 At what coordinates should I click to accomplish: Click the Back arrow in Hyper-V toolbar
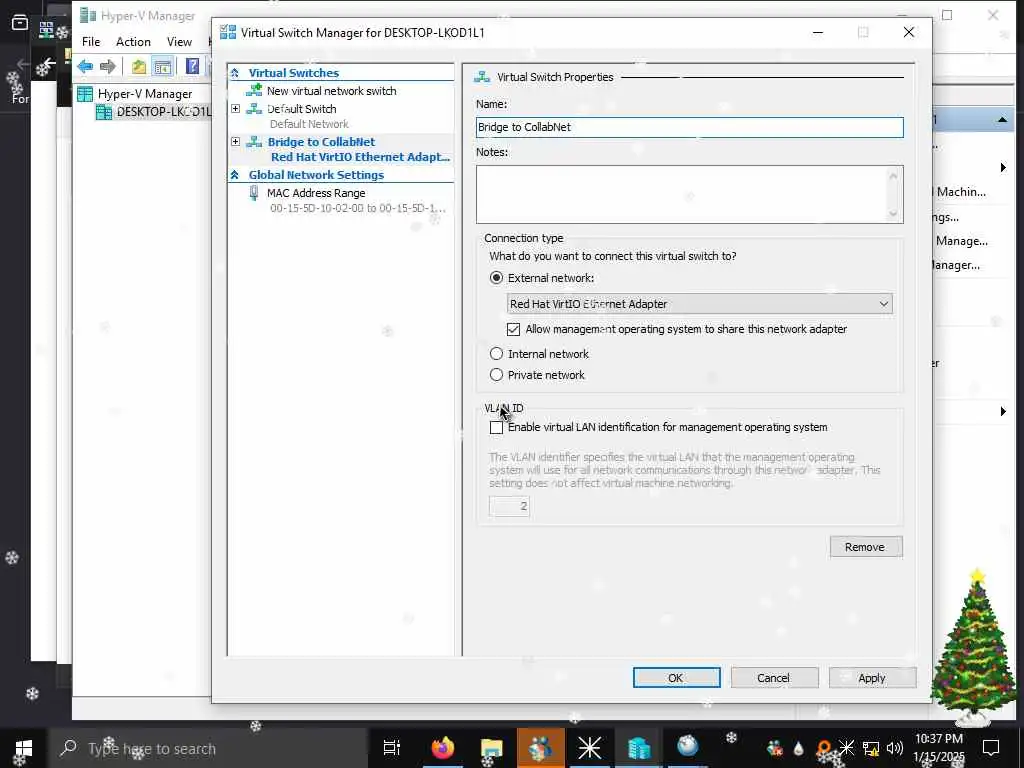pyautogui.click(x=85, y=66)
